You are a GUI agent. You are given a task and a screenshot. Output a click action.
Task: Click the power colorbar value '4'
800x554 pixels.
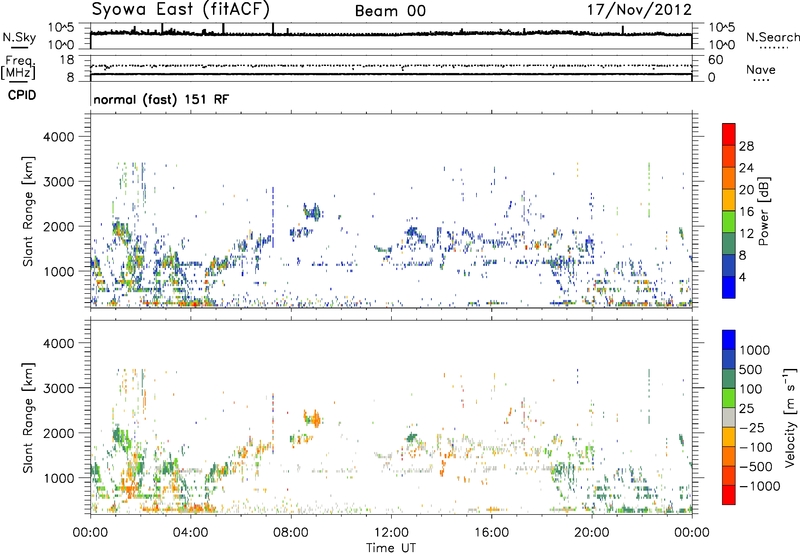coord(742,278)
